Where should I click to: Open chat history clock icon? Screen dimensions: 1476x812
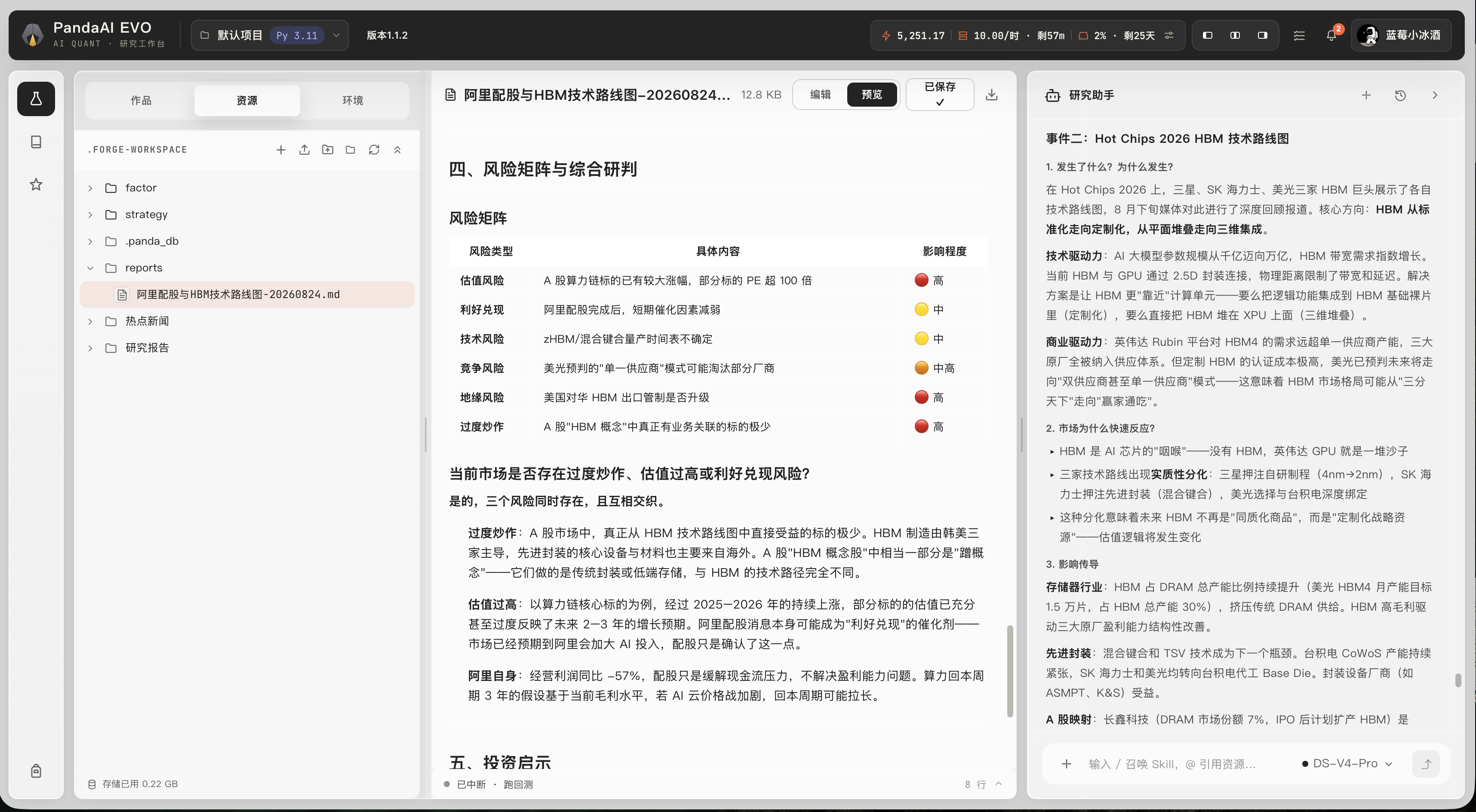click(x=1400, y=95)
